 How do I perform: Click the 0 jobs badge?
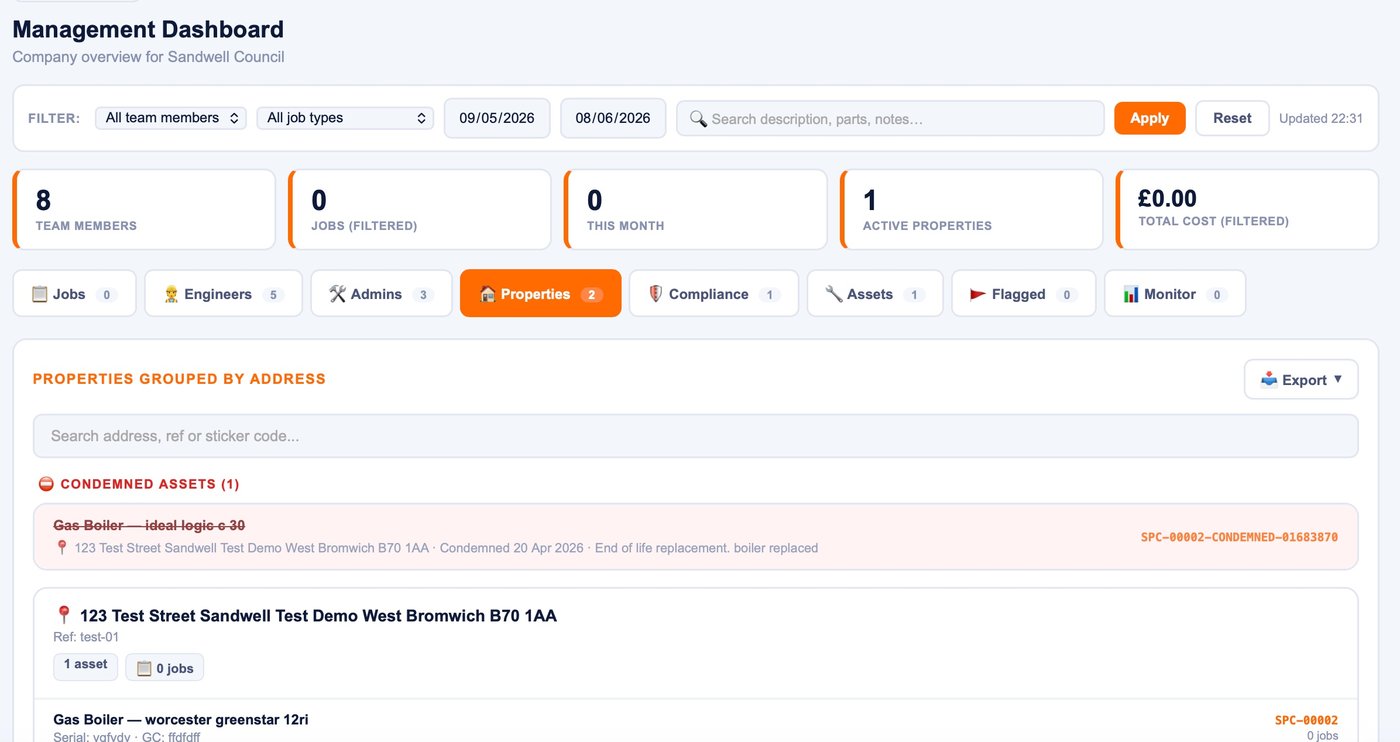[165, 667]
